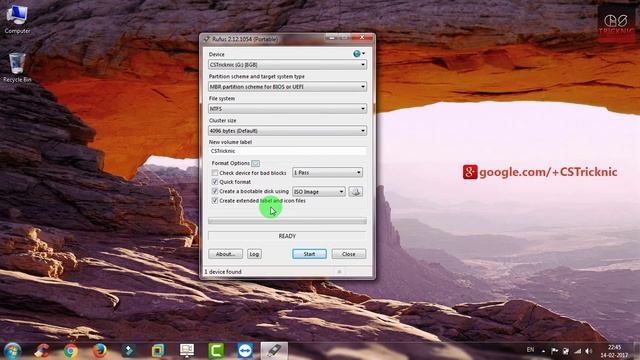Click the Rufus progress bar
The image size is (640, 360).
[x=287, y=221]
